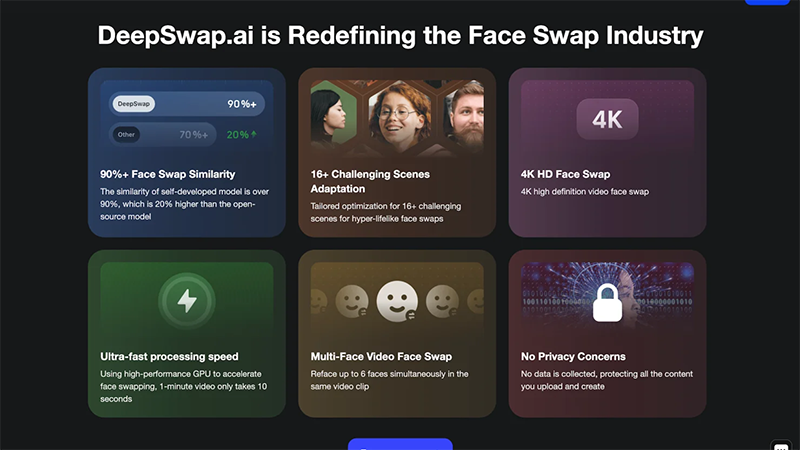Click the blue button at bottom center

(x=400, y=444)
